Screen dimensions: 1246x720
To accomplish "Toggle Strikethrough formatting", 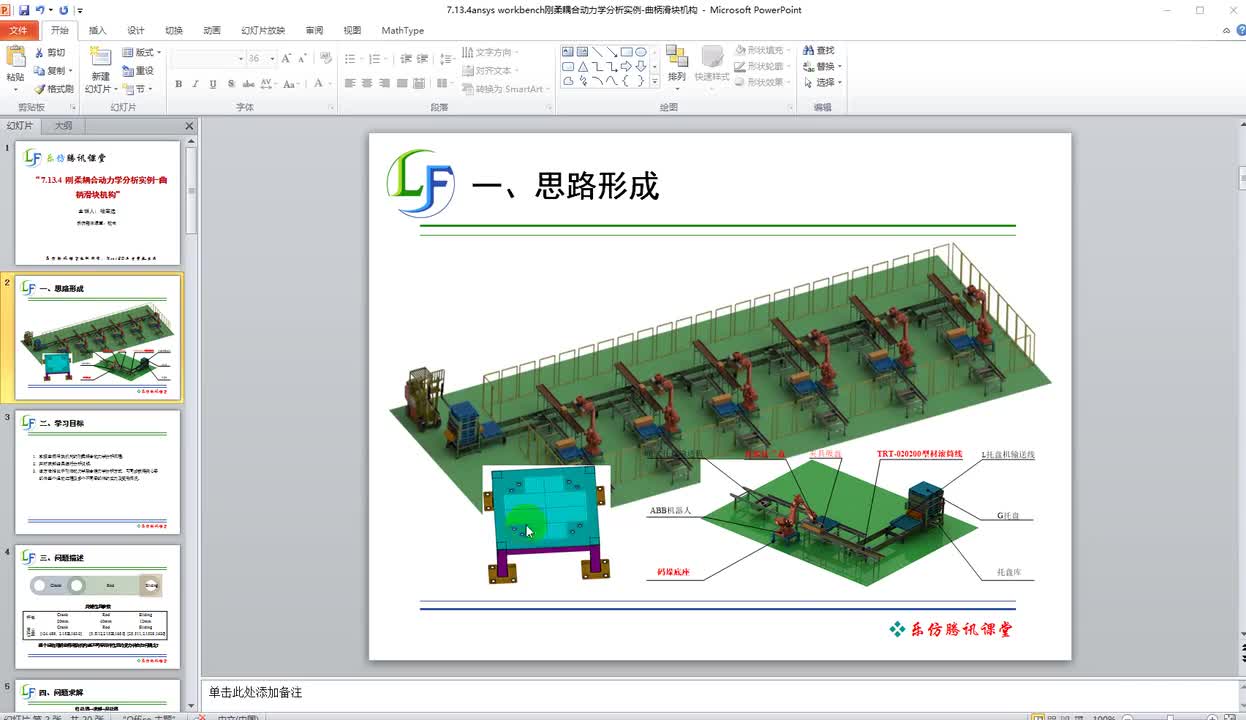I will (248, 84).
